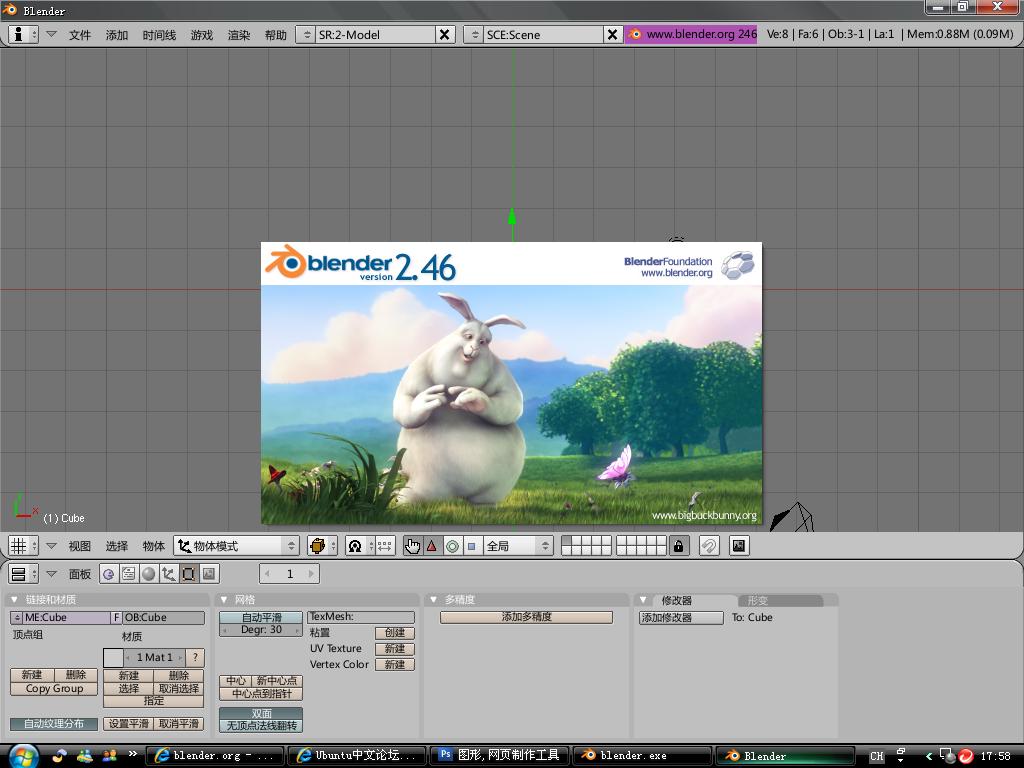
Task: Open the 添加修改器 dropdown
Action: 681,618
